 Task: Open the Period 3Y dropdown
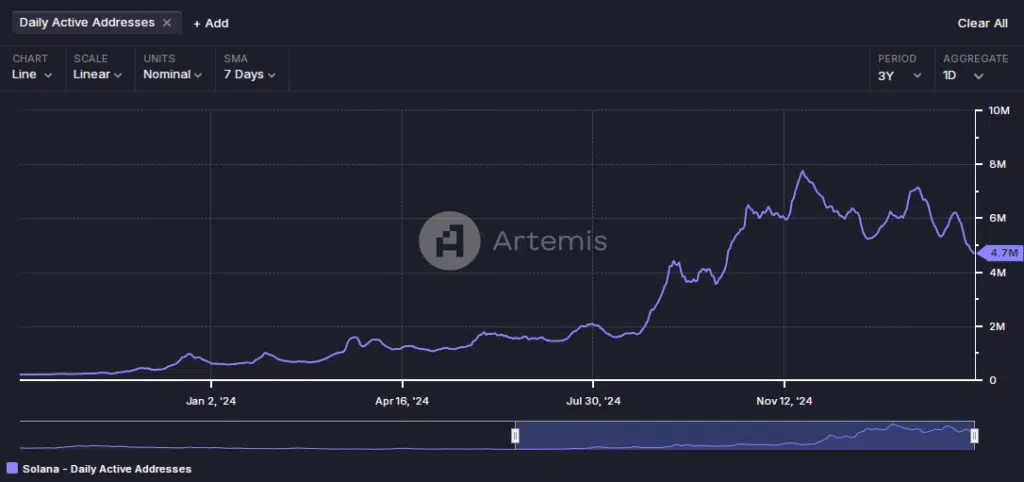click(x=900, y=75)
